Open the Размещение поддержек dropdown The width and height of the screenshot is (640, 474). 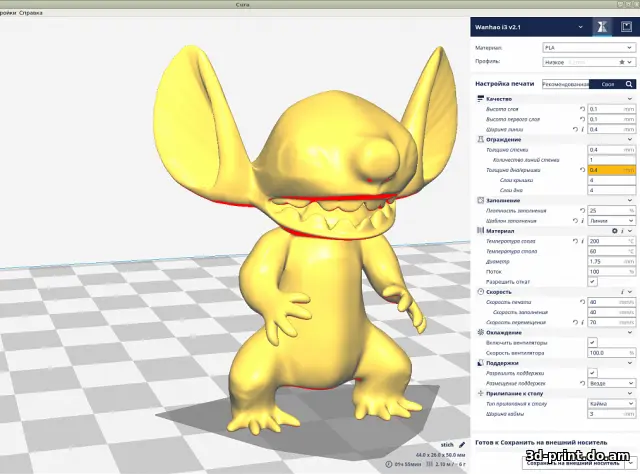tap(611, 383)
